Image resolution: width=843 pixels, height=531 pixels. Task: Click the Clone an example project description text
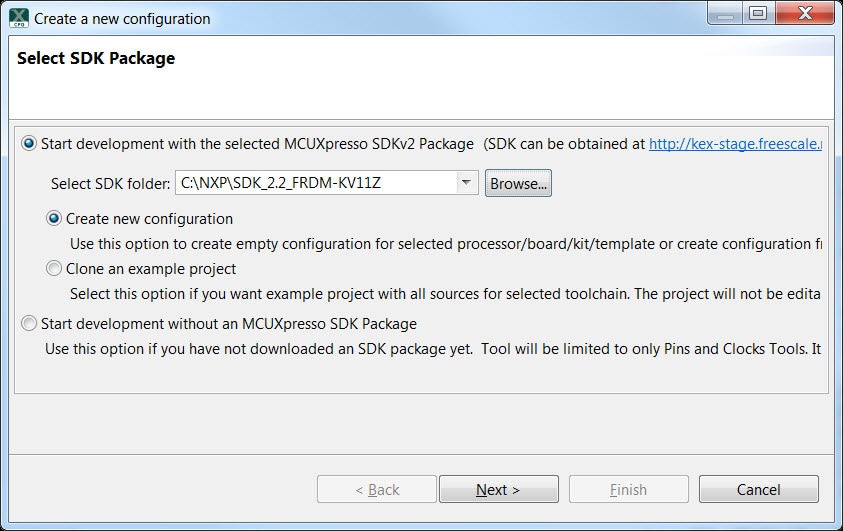[x=445, y=294]
